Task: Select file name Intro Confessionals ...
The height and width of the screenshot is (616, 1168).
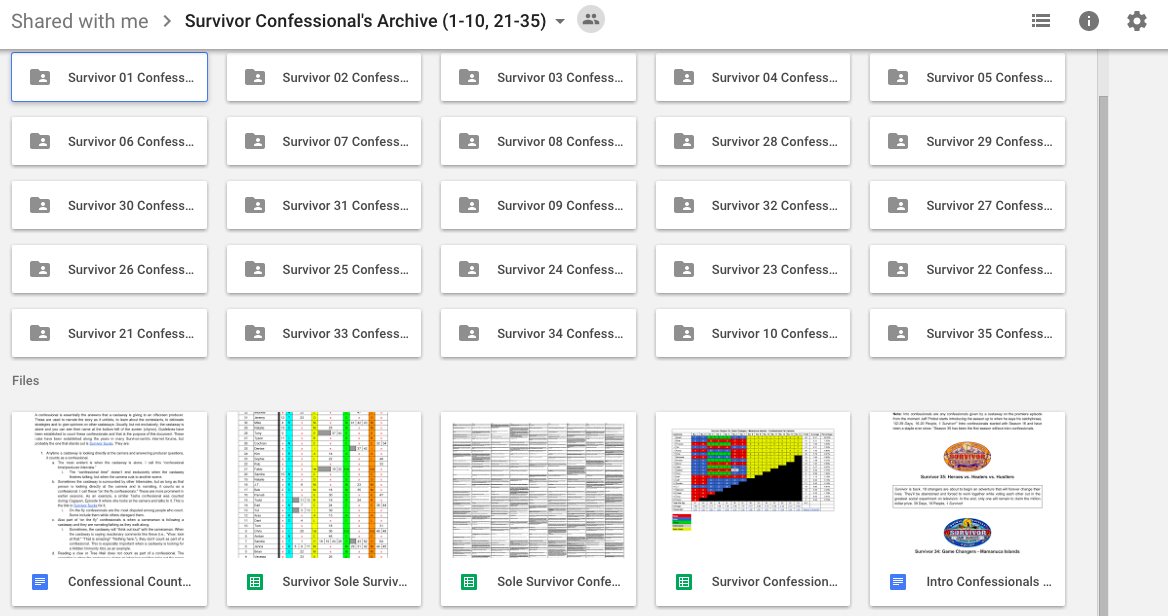Action: 988,582
